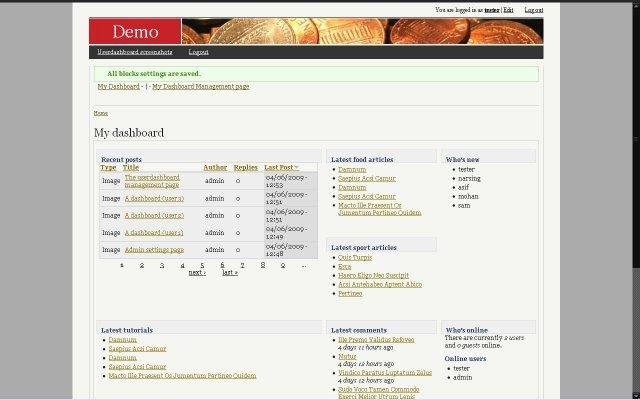Sort Recent posts by Type column
Image resolution: width=640 pixels, height=400 pixels.
108,167
